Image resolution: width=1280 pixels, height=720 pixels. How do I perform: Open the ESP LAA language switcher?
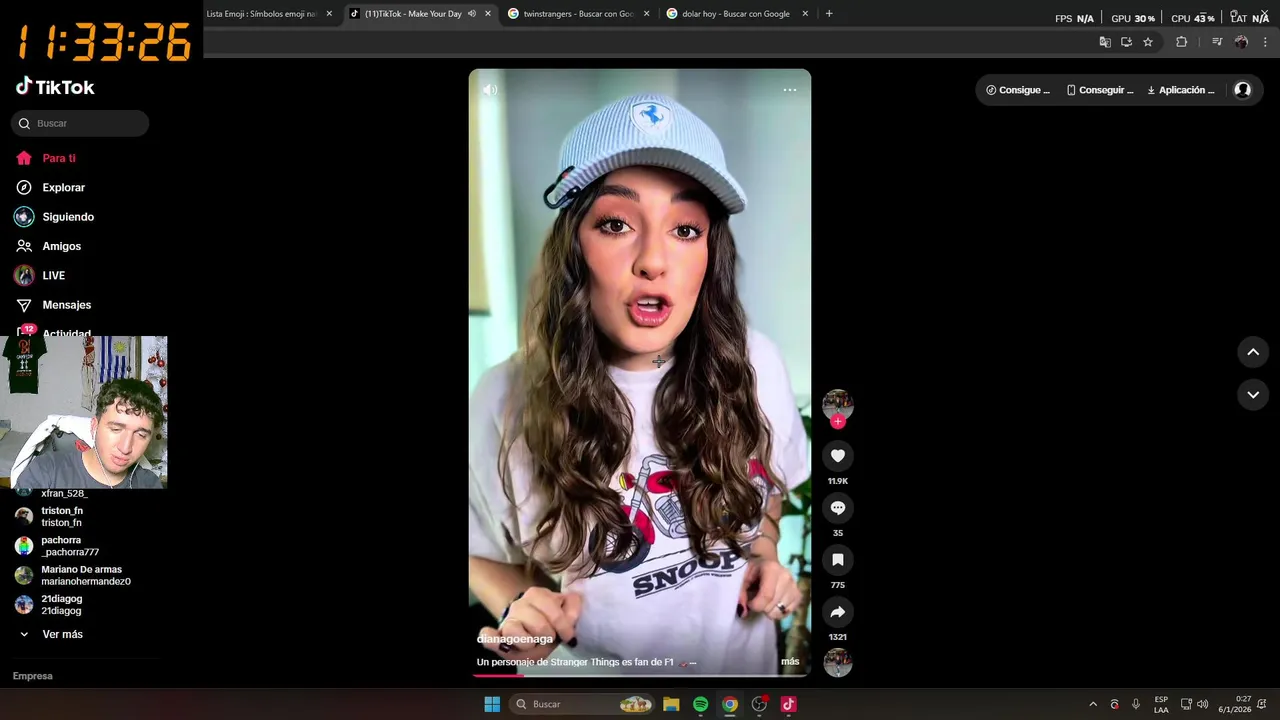click(x=1161, y=704)
